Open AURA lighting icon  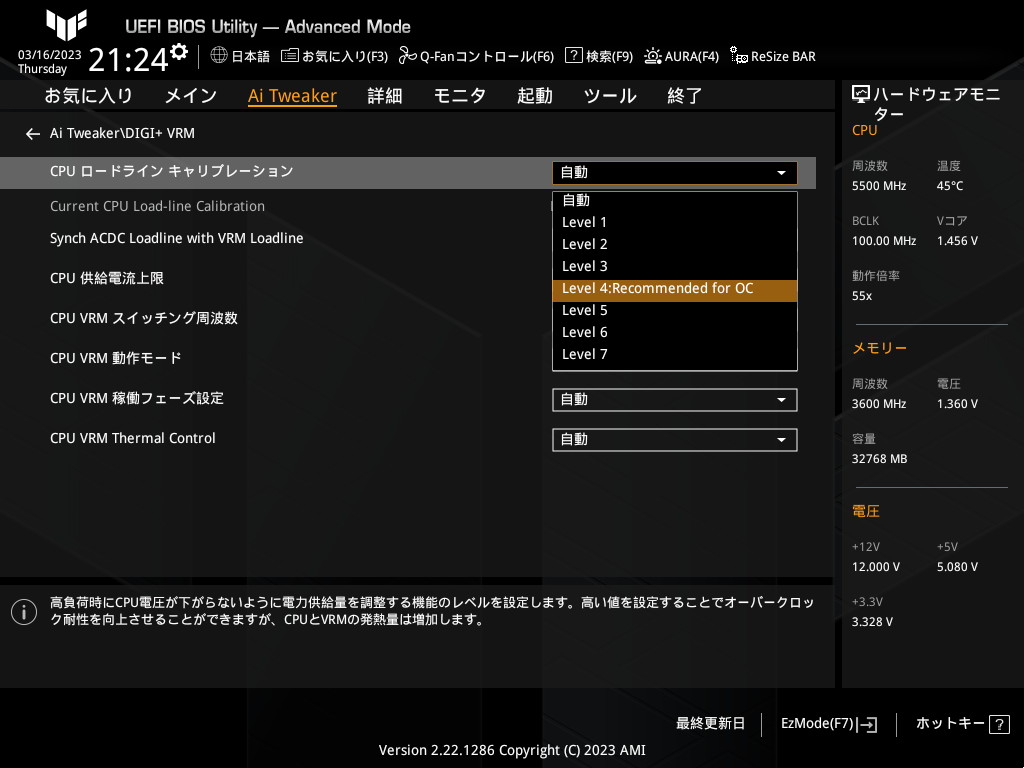click(x=652, y=56)
